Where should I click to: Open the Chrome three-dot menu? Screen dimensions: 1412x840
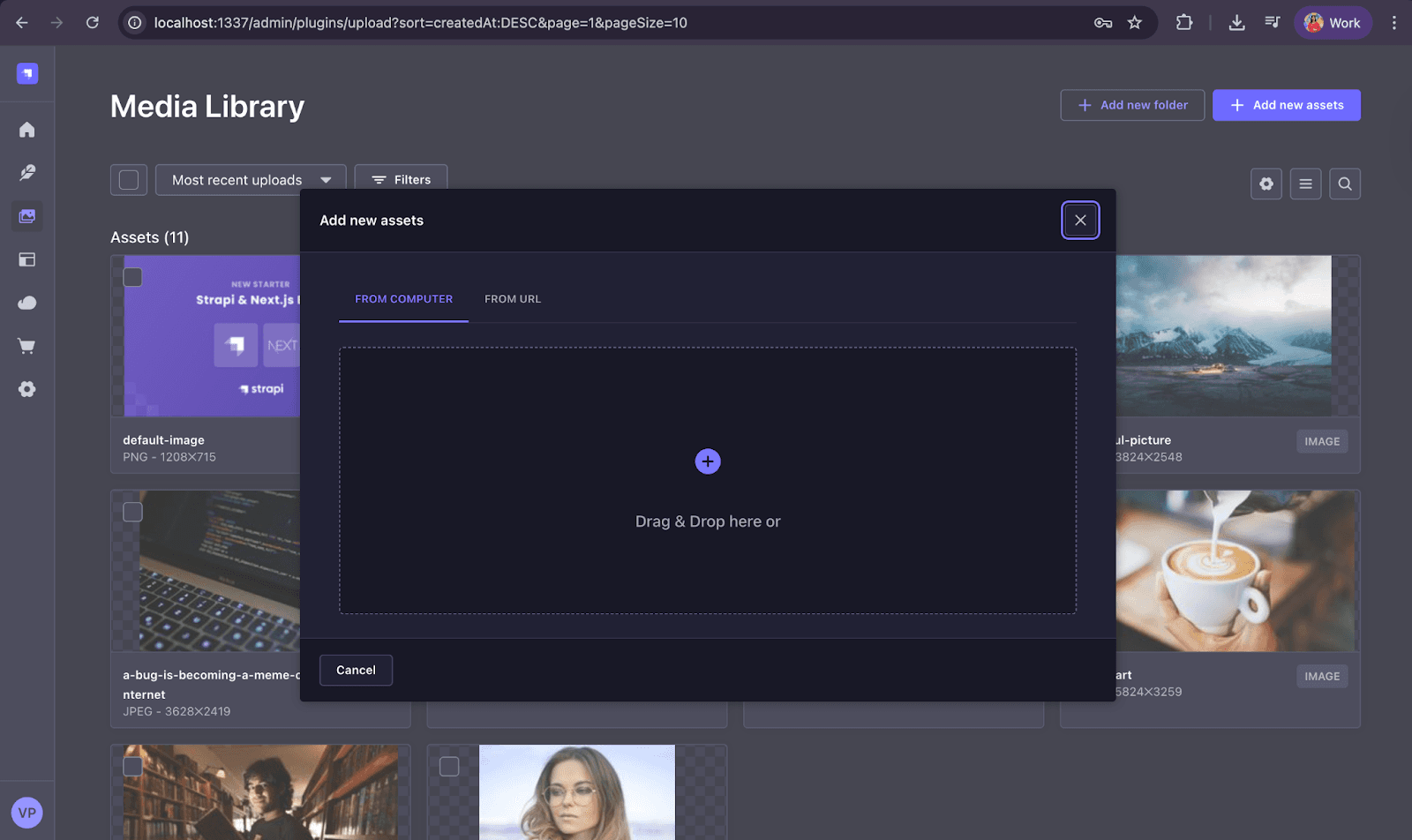coord(1393,22)
